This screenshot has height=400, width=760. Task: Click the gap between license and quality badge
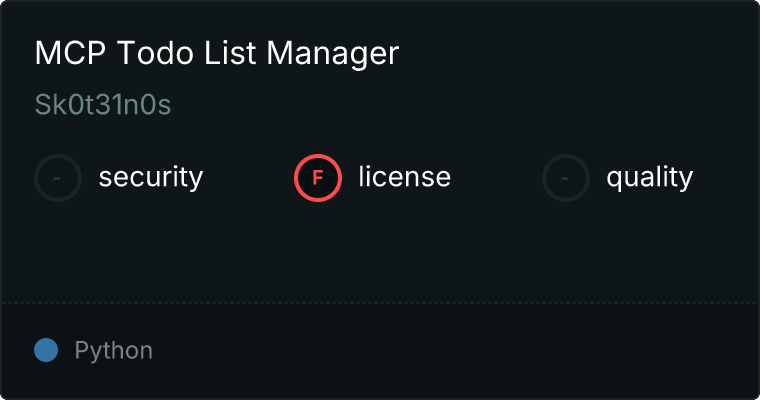497,178
